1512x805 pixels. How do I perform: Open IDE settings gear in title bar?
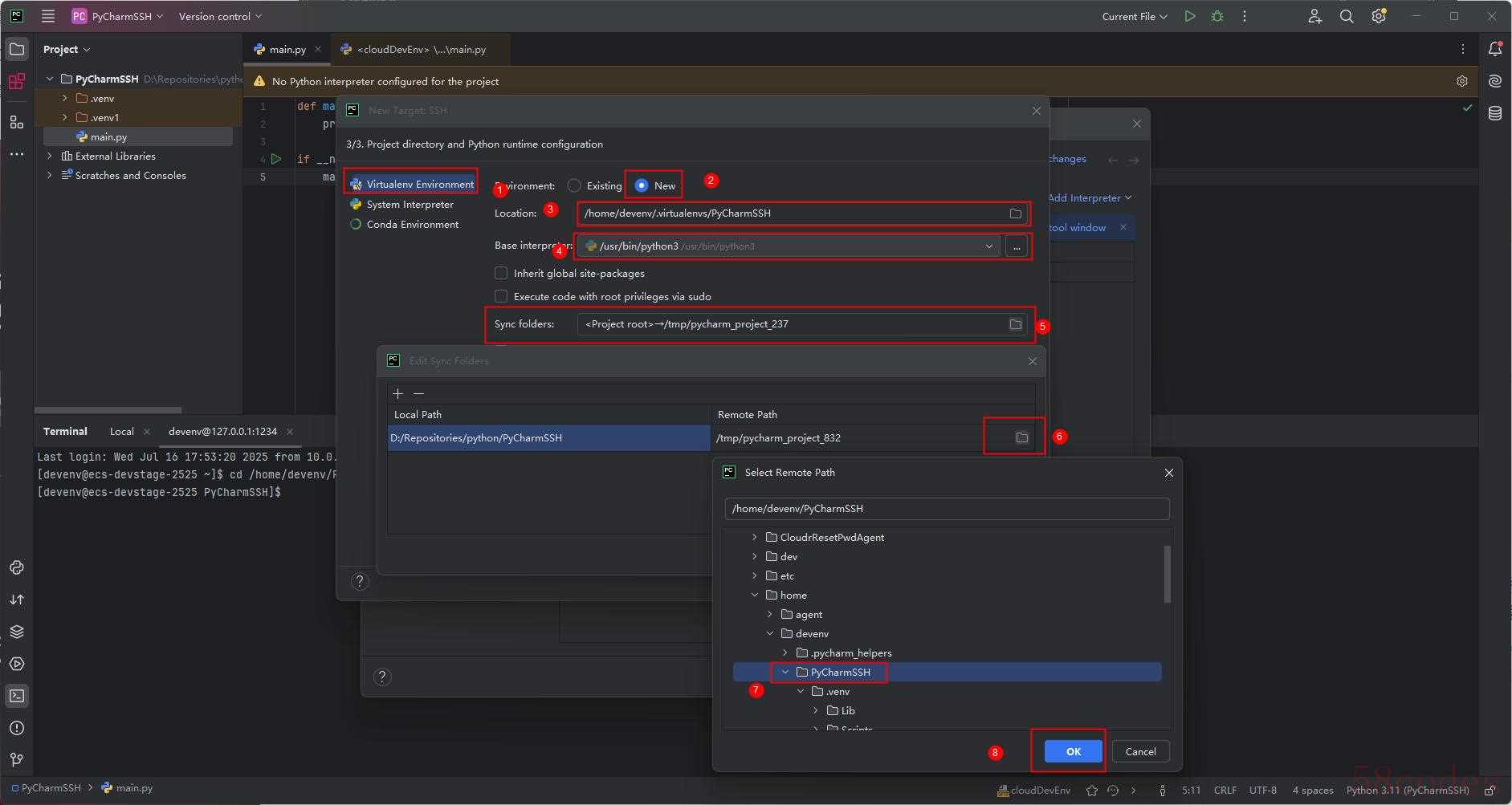pos(1379,16)
